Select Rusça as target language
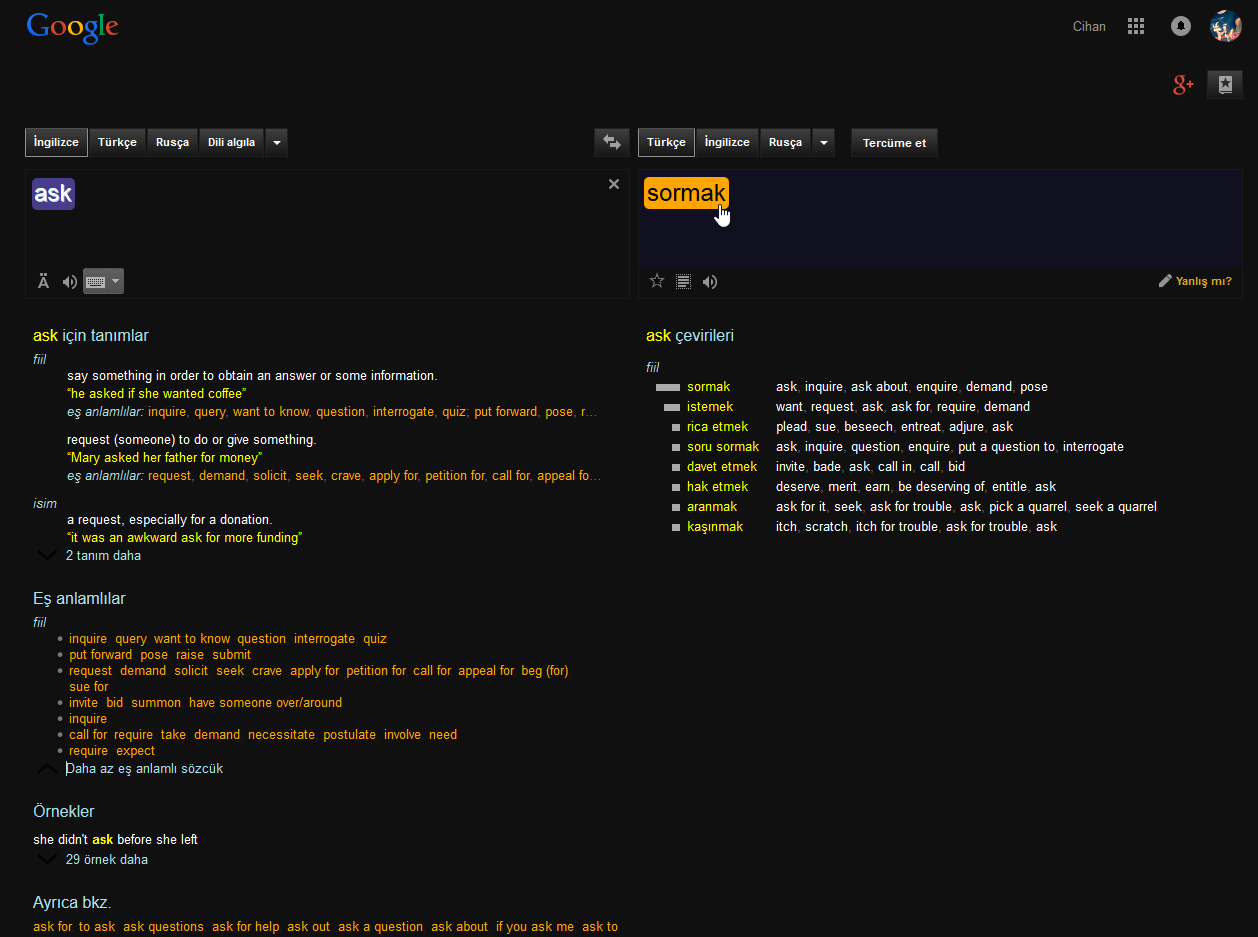The width and height of the screenshot is (1258, 937). pyautogui.click(x=785, y=142)
